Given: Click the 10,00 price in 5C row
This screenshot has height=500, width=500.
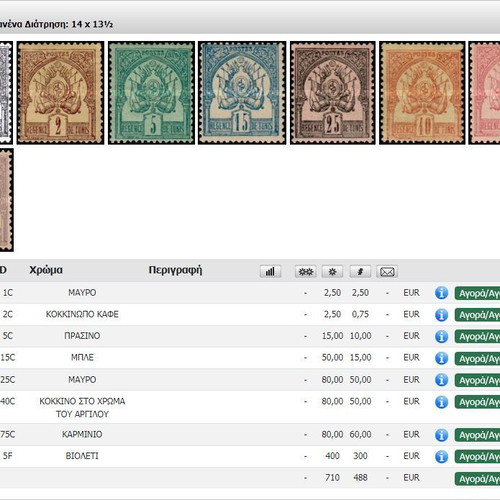Looking at the screenshot, I should click(360, 336).
